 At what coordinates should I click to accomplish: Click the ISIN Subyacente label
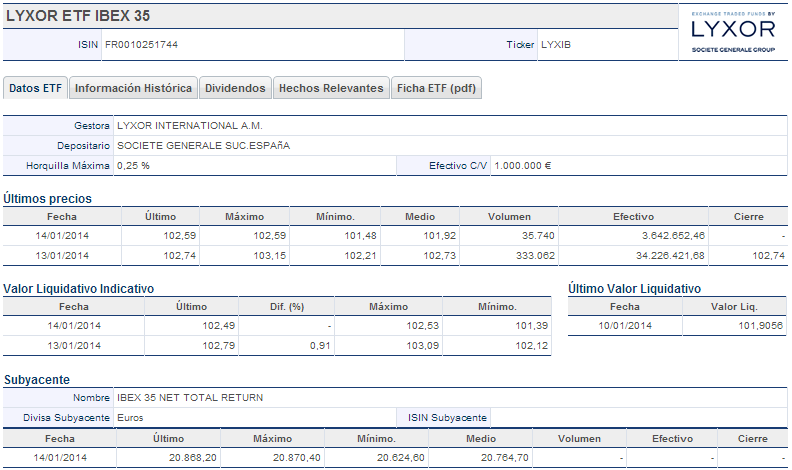click(447, 418)
